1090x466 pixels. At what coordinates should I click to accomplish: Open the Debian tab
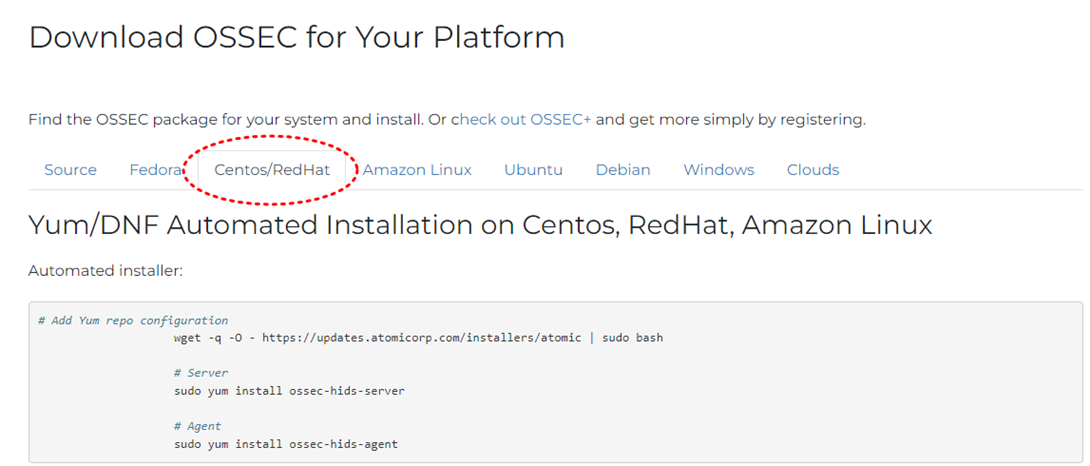point(623,170)
